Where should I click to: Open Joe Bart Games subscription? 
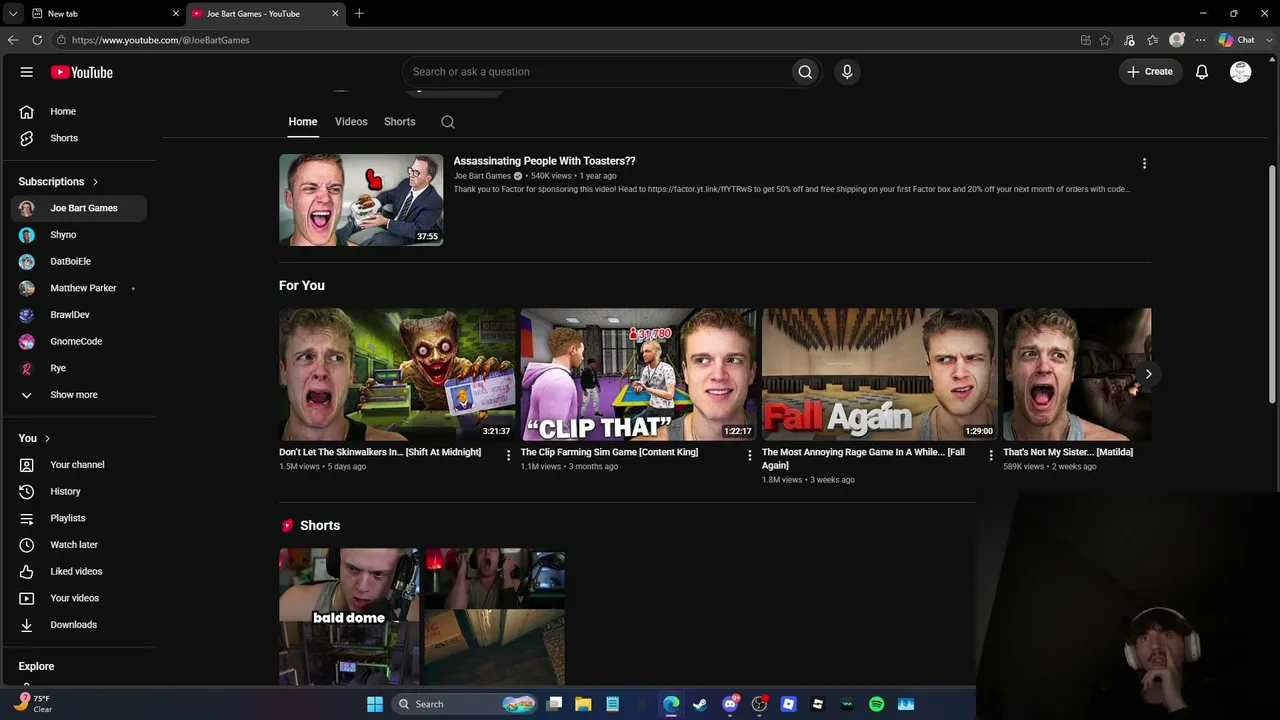point(78,208)
